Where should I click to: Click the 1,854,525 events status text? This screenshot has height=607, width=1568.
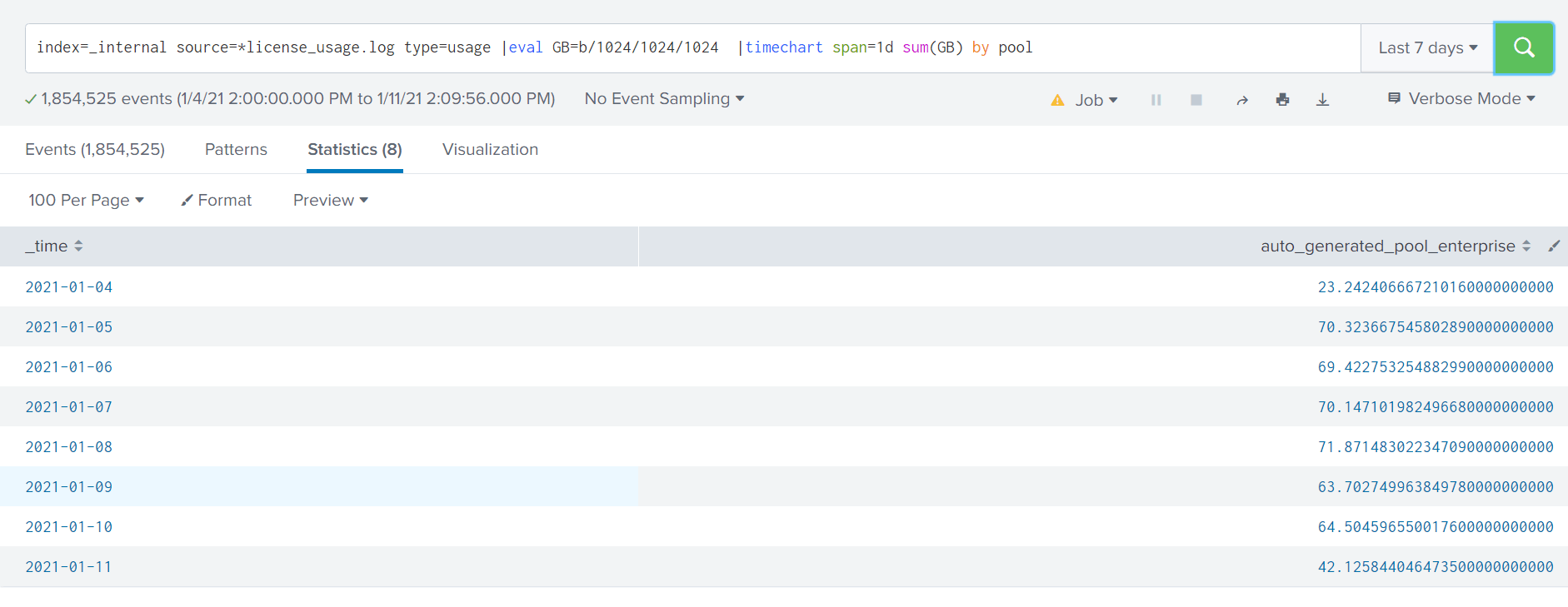(x=290, y=98)
